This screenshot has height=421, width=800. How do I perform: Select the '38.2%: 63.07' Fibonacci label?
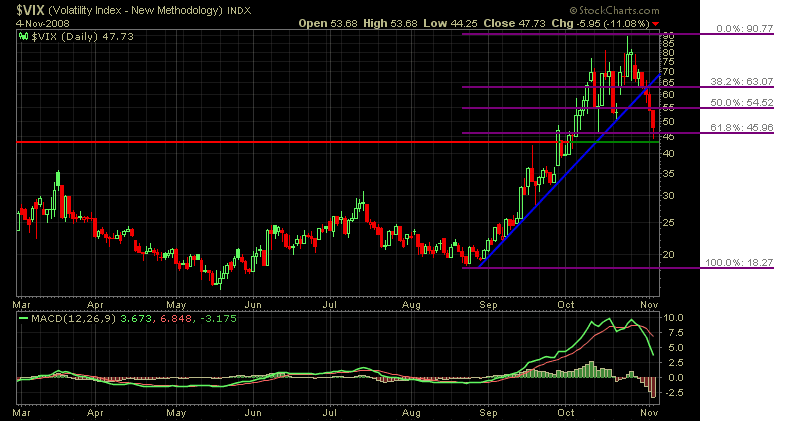click(x=742, y=82)
